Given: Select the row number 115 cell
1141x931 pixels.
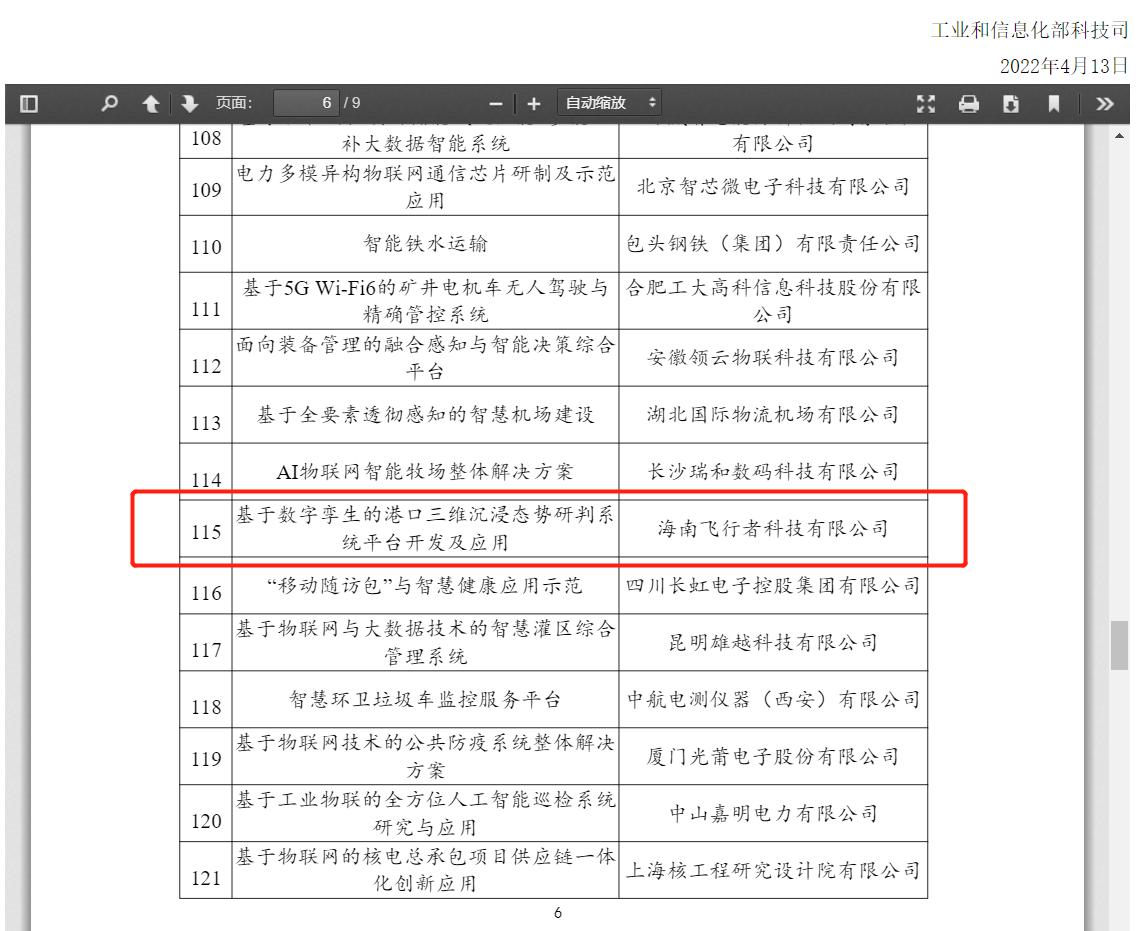Looking at the screenshot, I should pos(206,529).
